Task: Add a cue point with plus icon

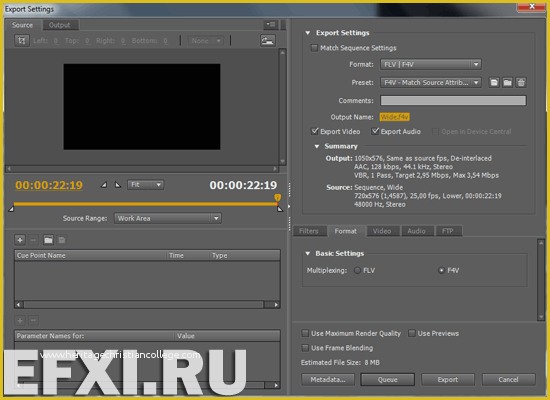Action: (20, 240)
